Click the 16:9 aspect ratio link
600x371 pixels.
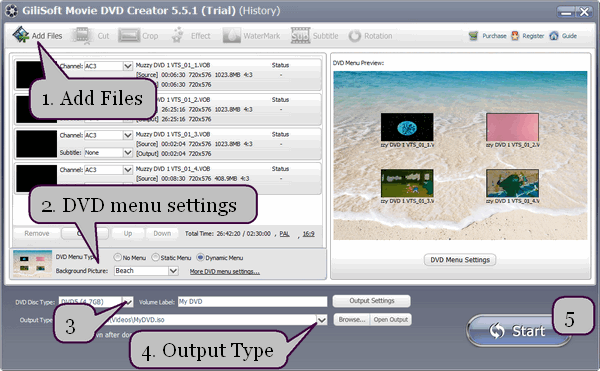tap(308, 234)
